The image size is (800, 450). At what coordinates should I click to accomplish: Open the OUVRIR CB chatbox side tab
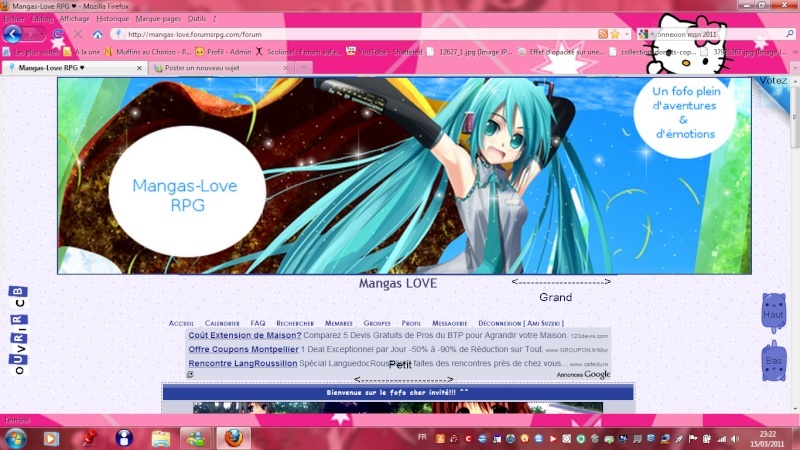(18, 331)
